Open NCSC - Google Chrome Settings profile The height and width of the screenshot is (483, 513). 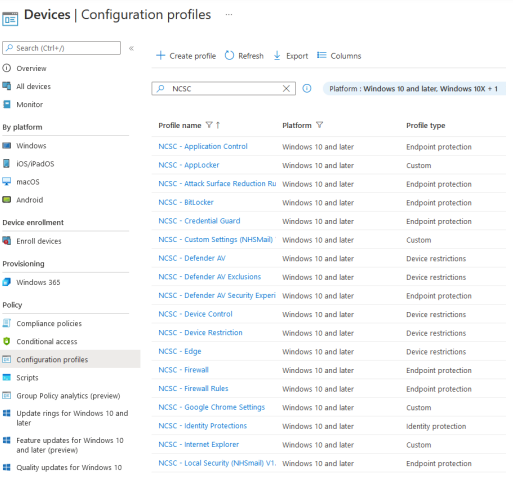pyautogui.click(x=212, y=407)
